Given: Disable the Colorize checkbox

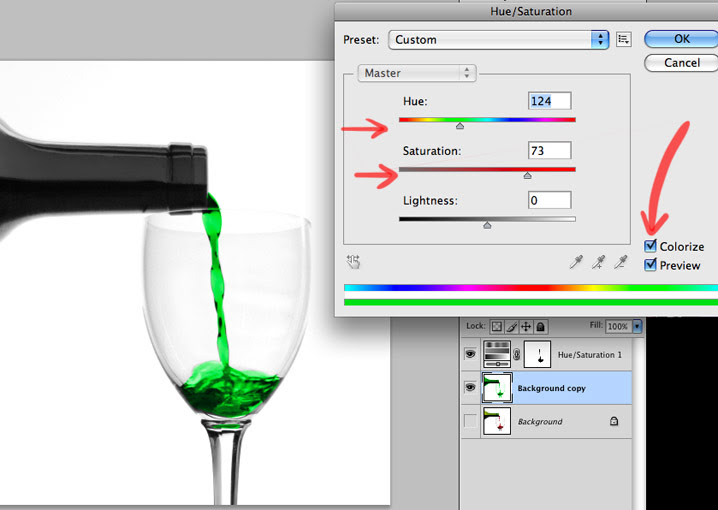Looking at the screenshot, I should [650, 246].
